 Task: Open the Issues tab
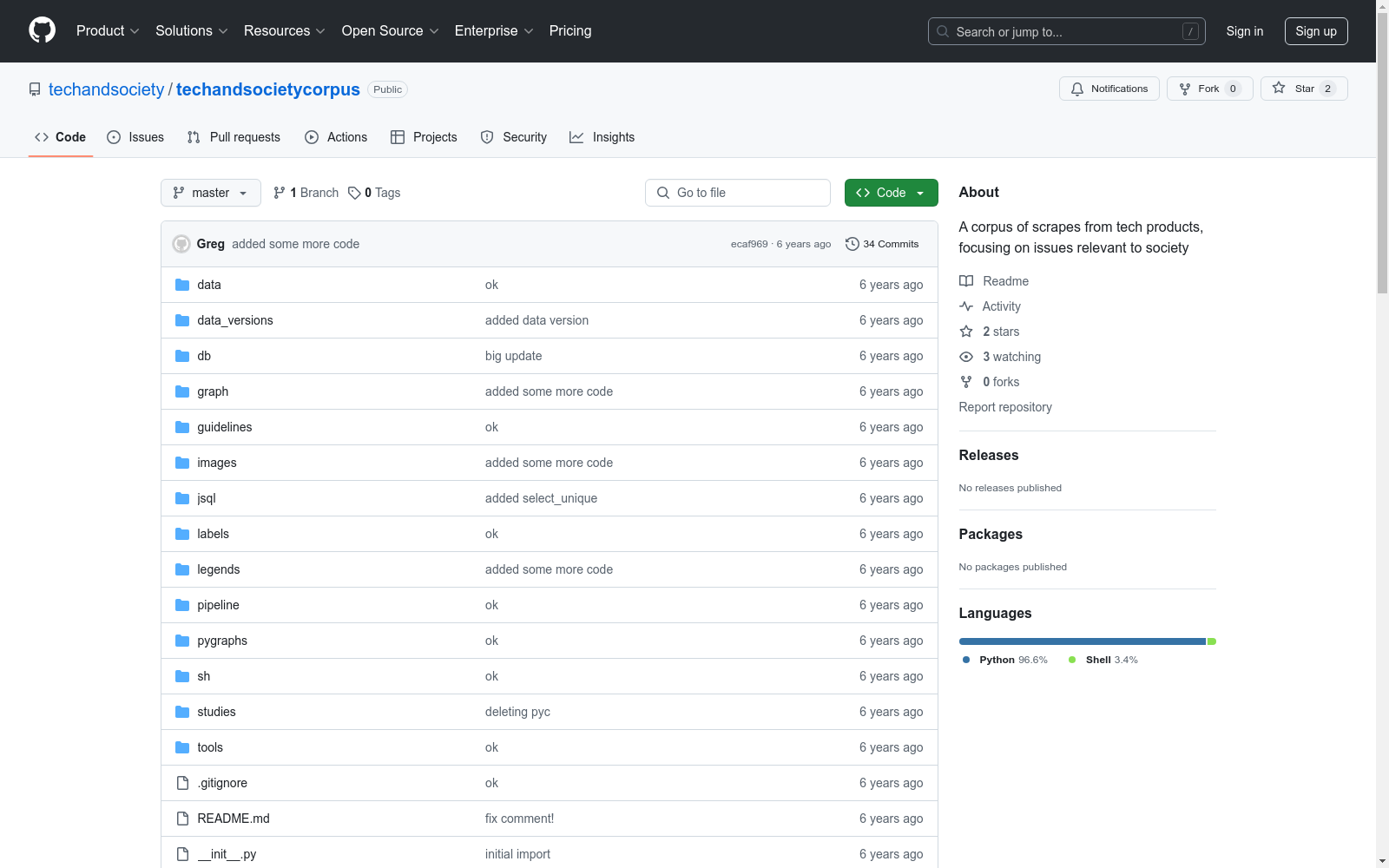coord(135,137)
